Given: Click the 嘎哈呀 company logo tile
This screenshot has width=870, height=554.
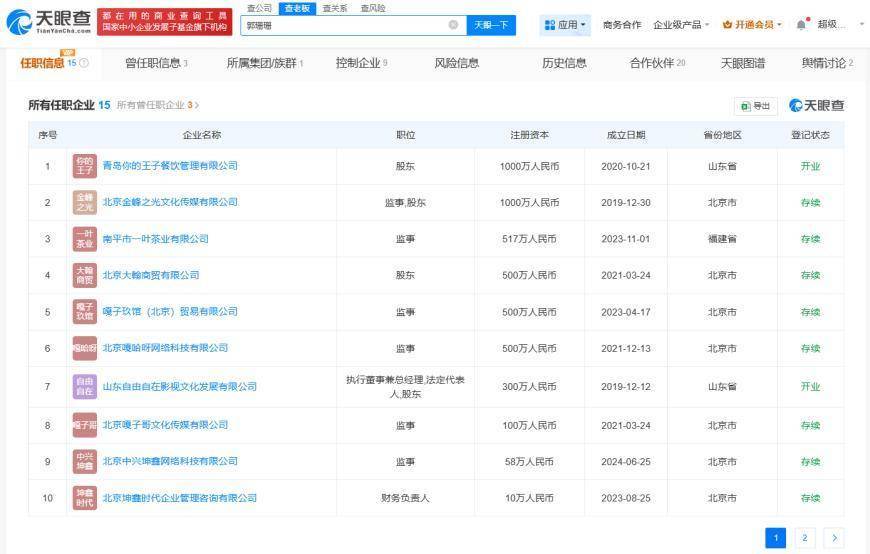Looking at the screenshot, I should tap(85, 348).
